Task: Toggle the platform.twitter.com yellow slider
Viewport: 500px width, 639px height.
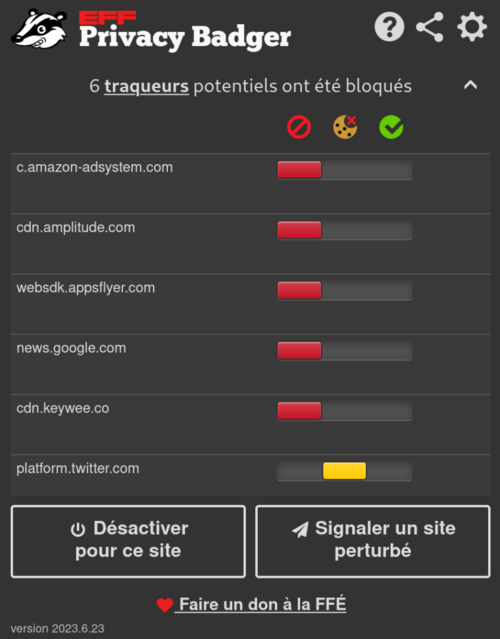Action: (x=344, y=471)
